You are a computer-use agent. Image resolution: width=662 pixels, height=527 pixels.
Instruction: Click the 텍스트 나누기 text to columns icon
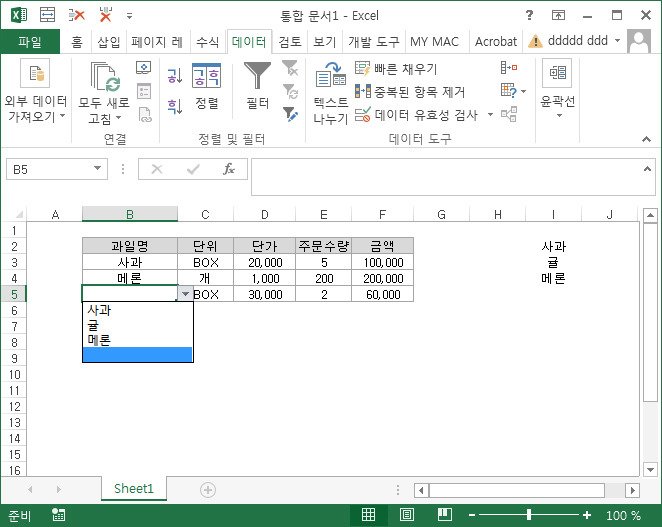331,75
